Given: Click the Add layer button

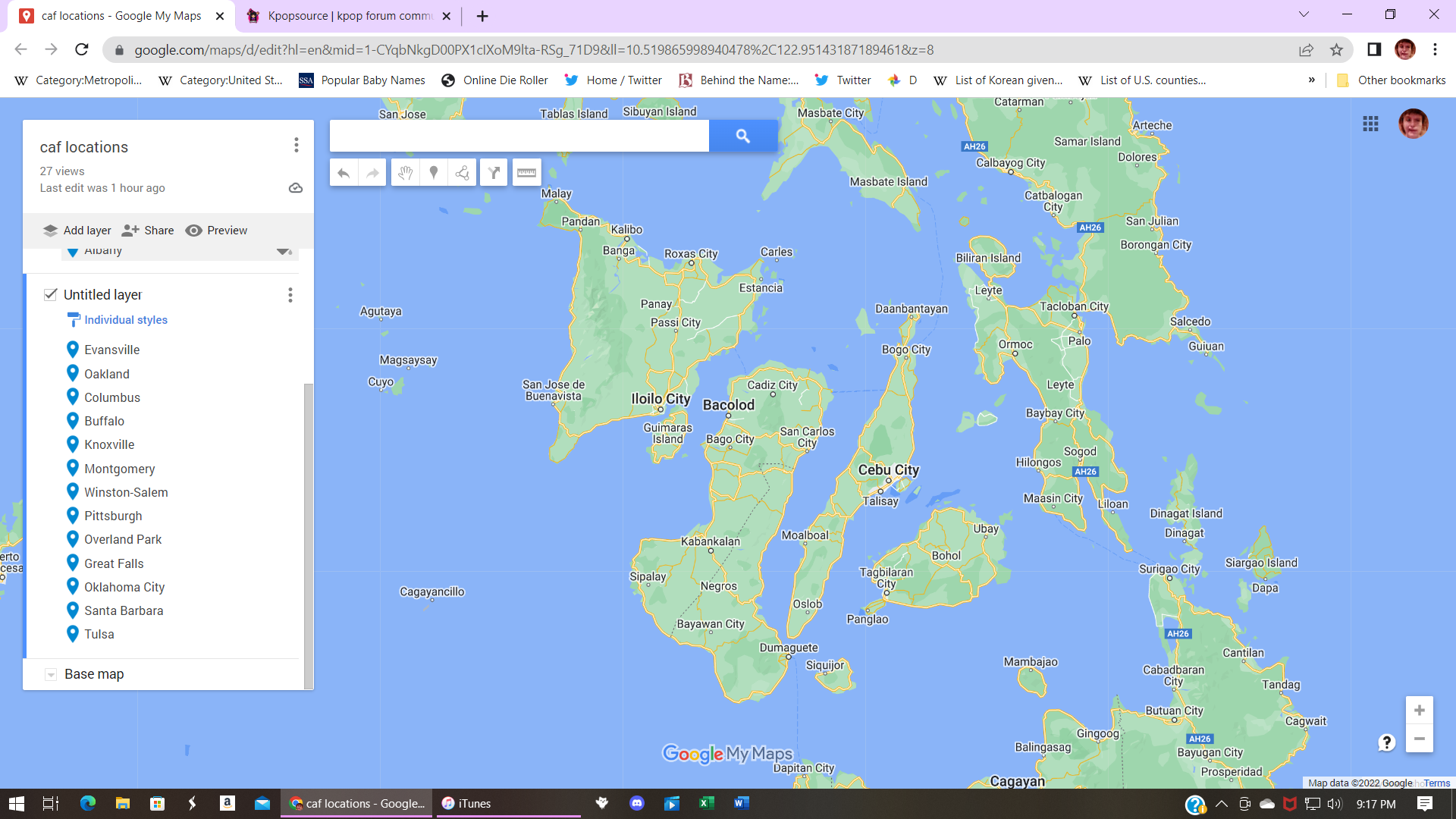Looking at the screenshot, I should coord(77,231).
